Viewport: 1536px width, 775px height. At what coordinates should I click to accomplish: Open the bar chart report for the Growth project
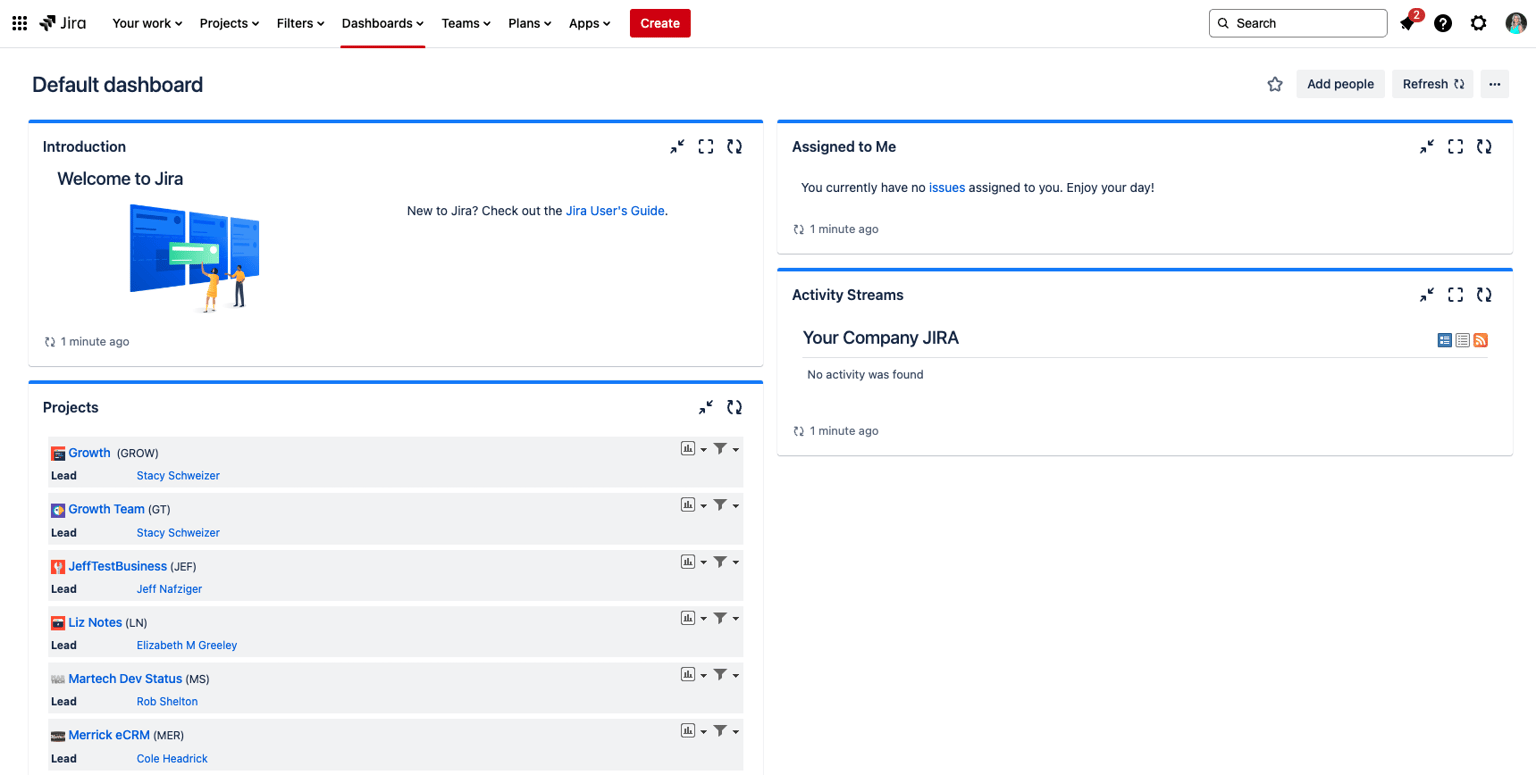[687, 448]
